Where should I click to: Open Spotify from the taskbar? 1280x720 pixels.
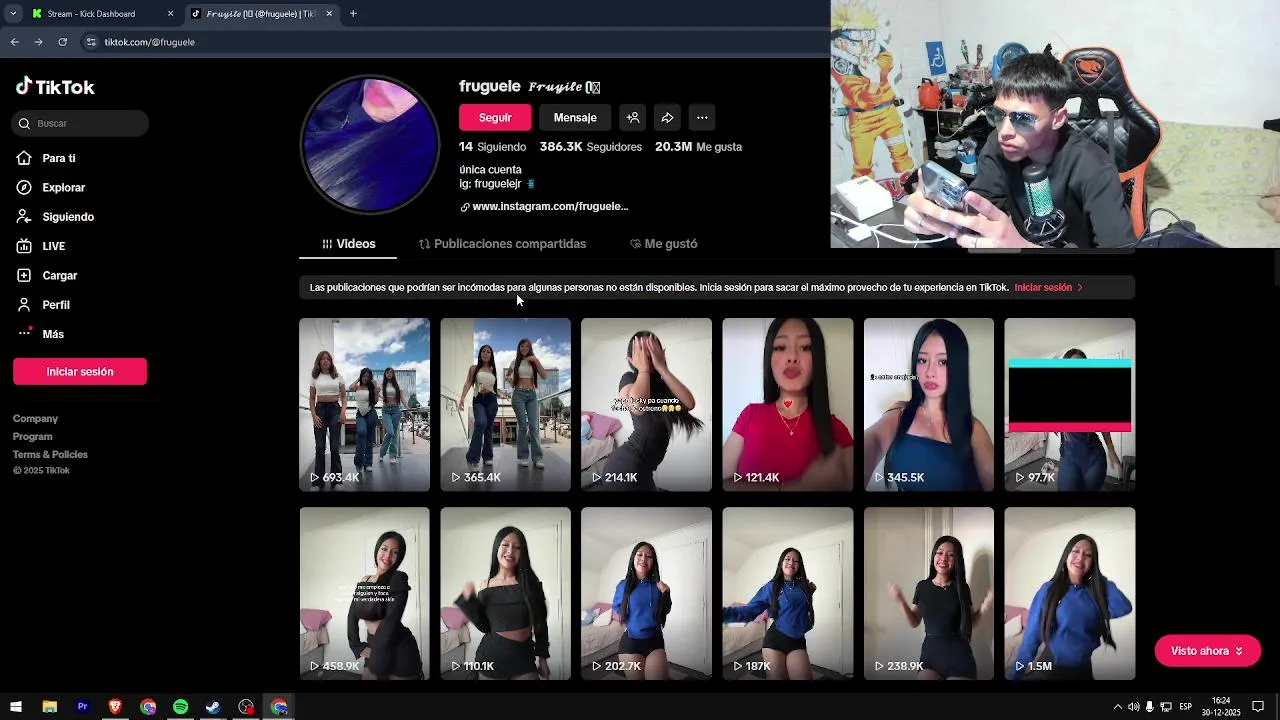click(180, 707)
